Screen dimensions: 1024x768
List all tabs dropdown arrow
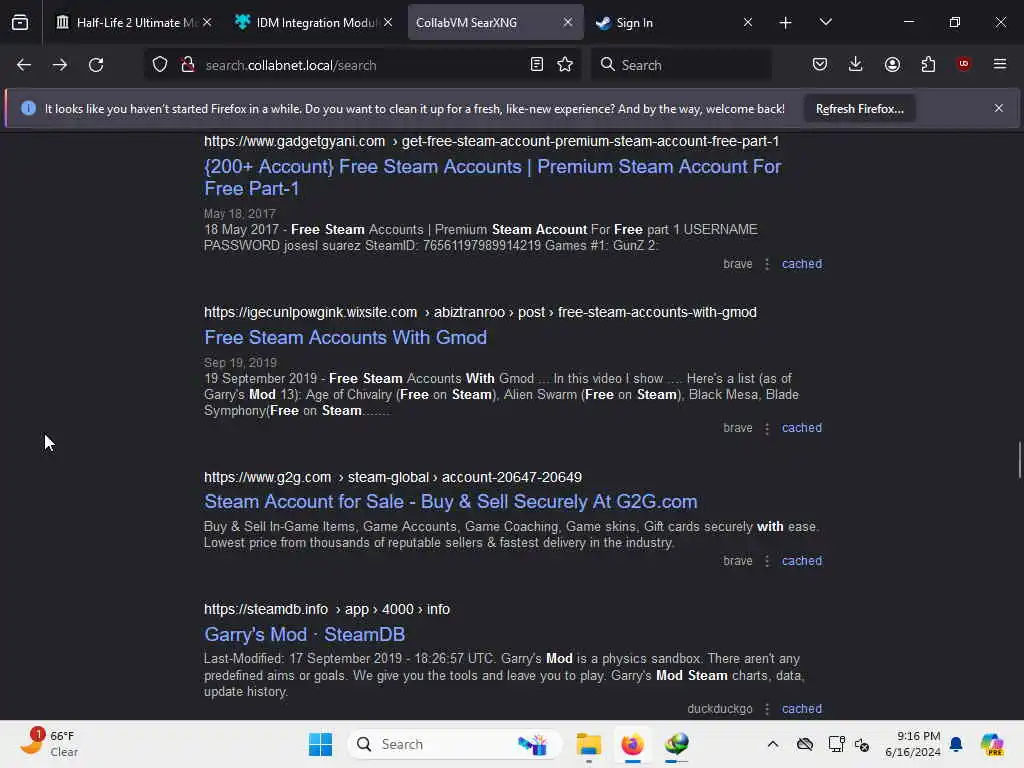[825, 22]
